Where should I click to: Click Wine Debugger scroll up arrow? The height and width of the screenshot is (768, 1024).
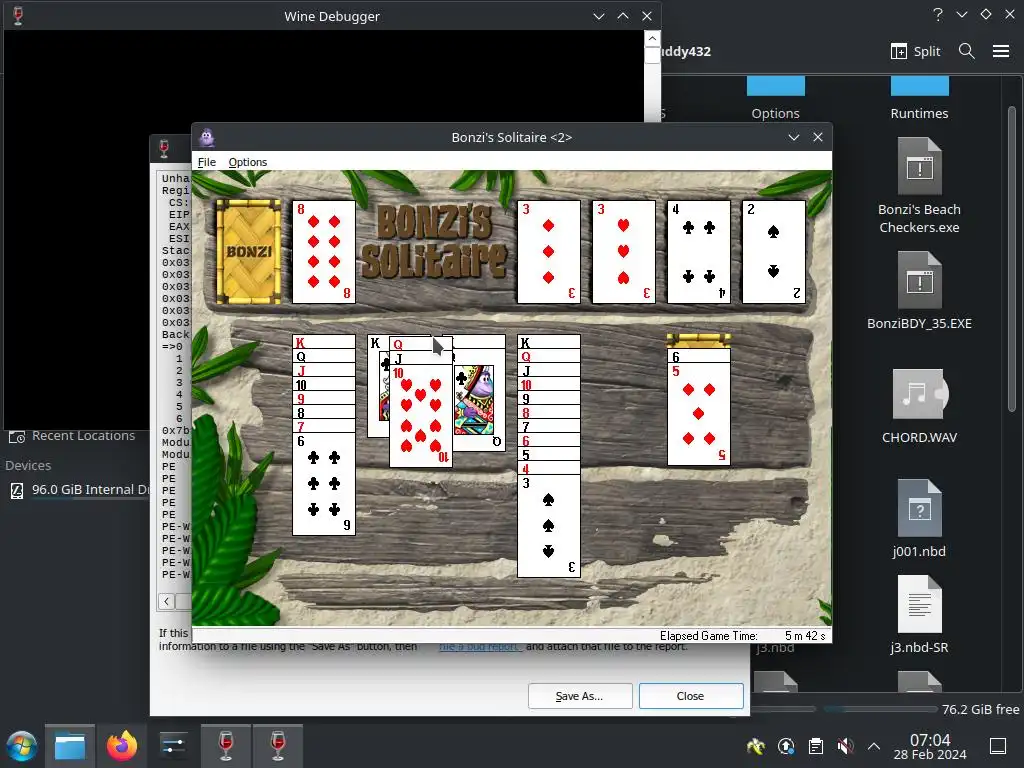point(652,39)
